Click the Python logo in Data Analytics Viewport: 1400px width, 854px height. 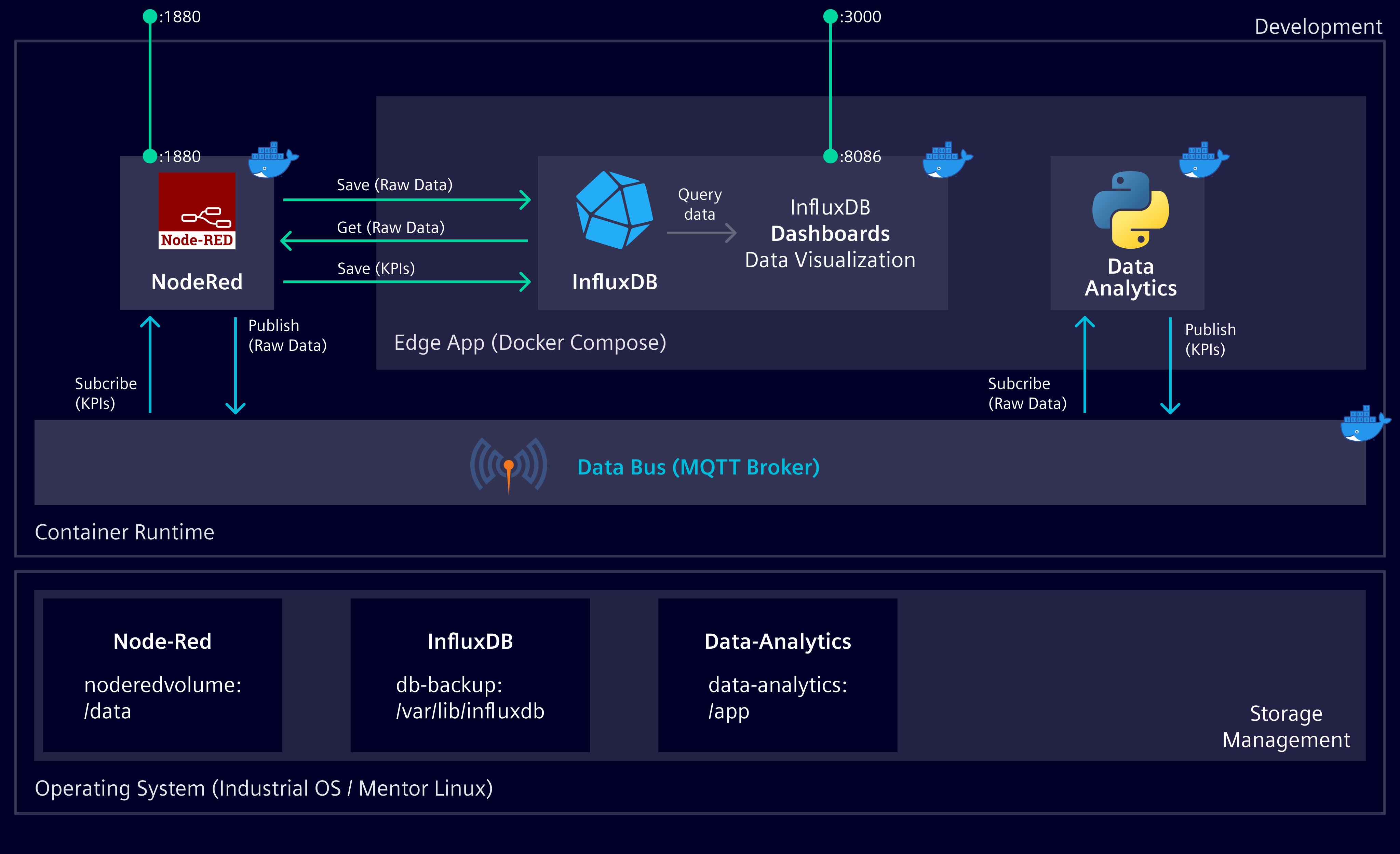tap(1130, 209)
